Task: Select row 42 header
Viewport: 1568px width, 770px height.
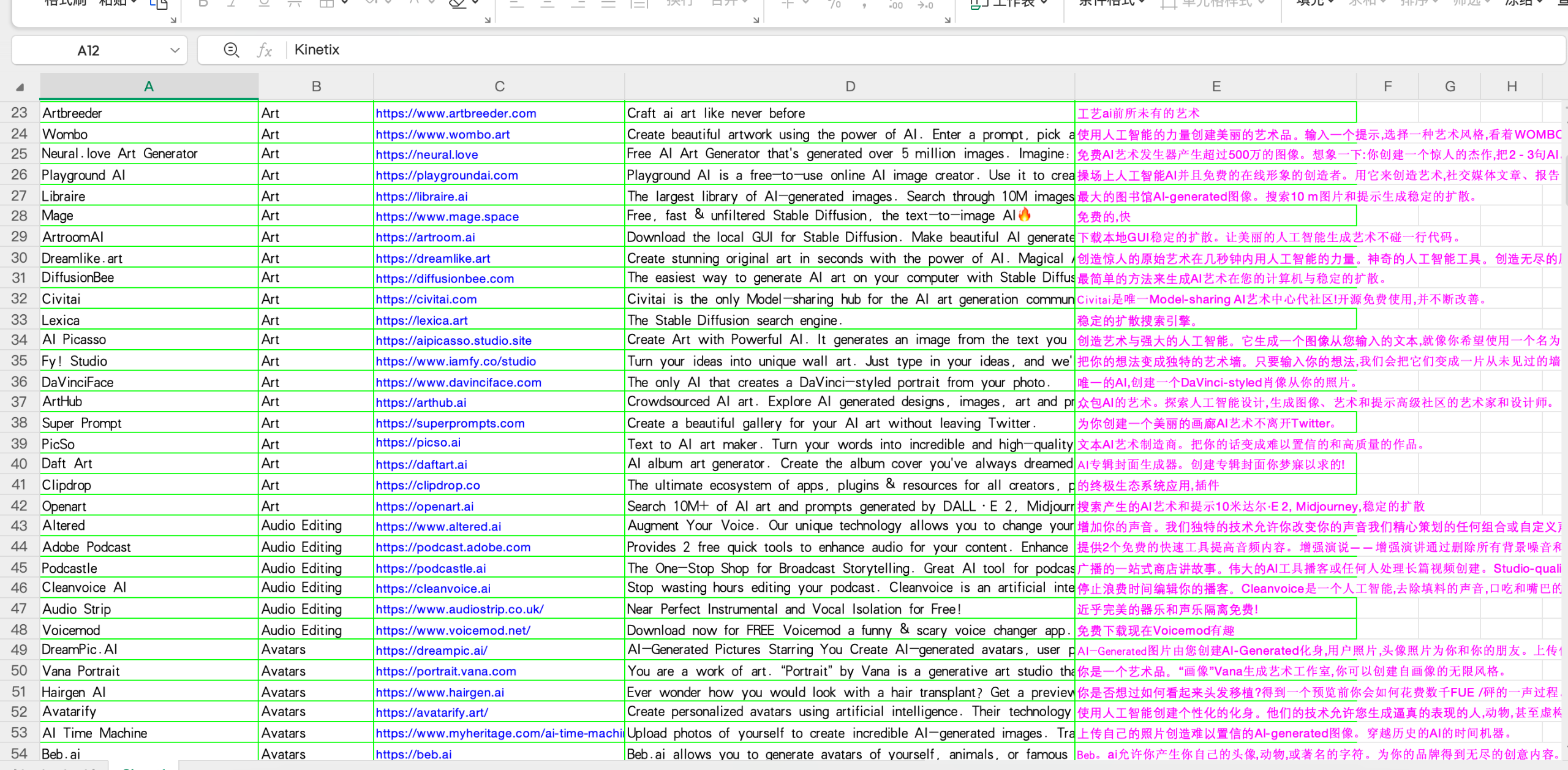Action: [19, 506]
